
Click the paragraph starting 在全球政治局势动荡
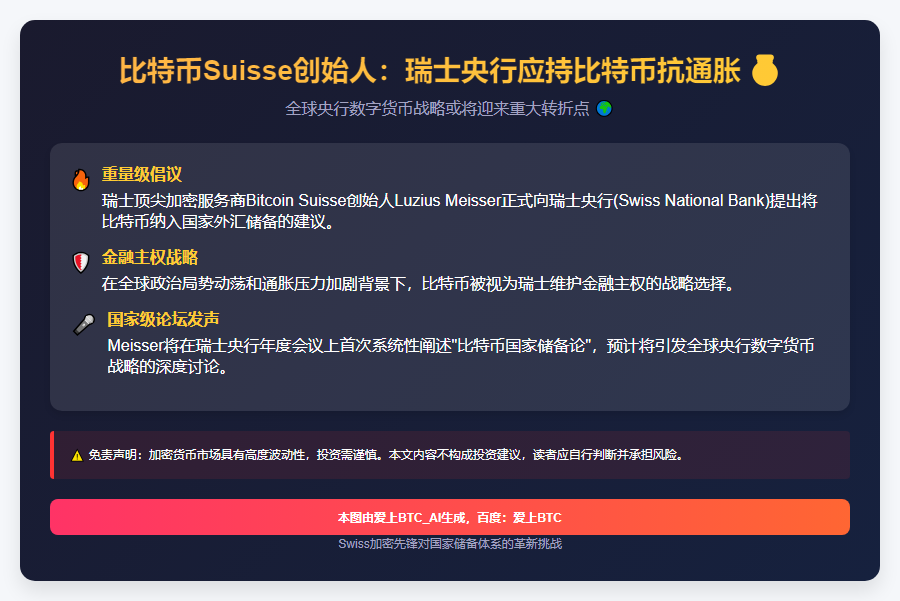418,284
